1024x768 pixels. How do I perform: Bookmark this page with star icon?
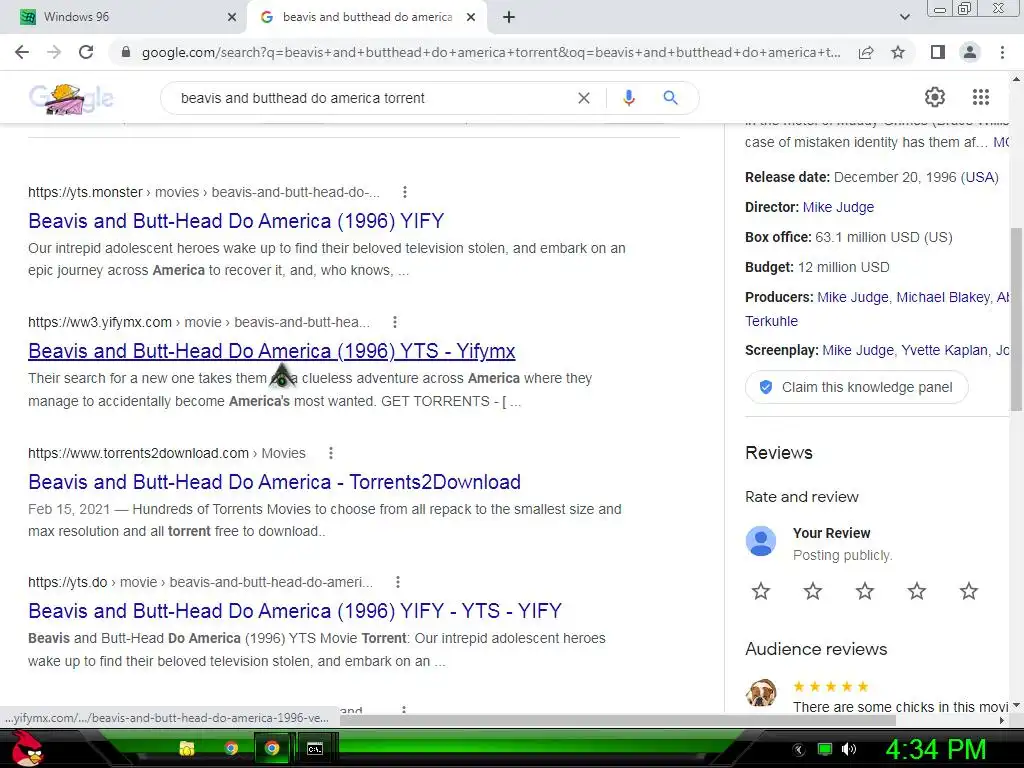click(x=898, y=52)
